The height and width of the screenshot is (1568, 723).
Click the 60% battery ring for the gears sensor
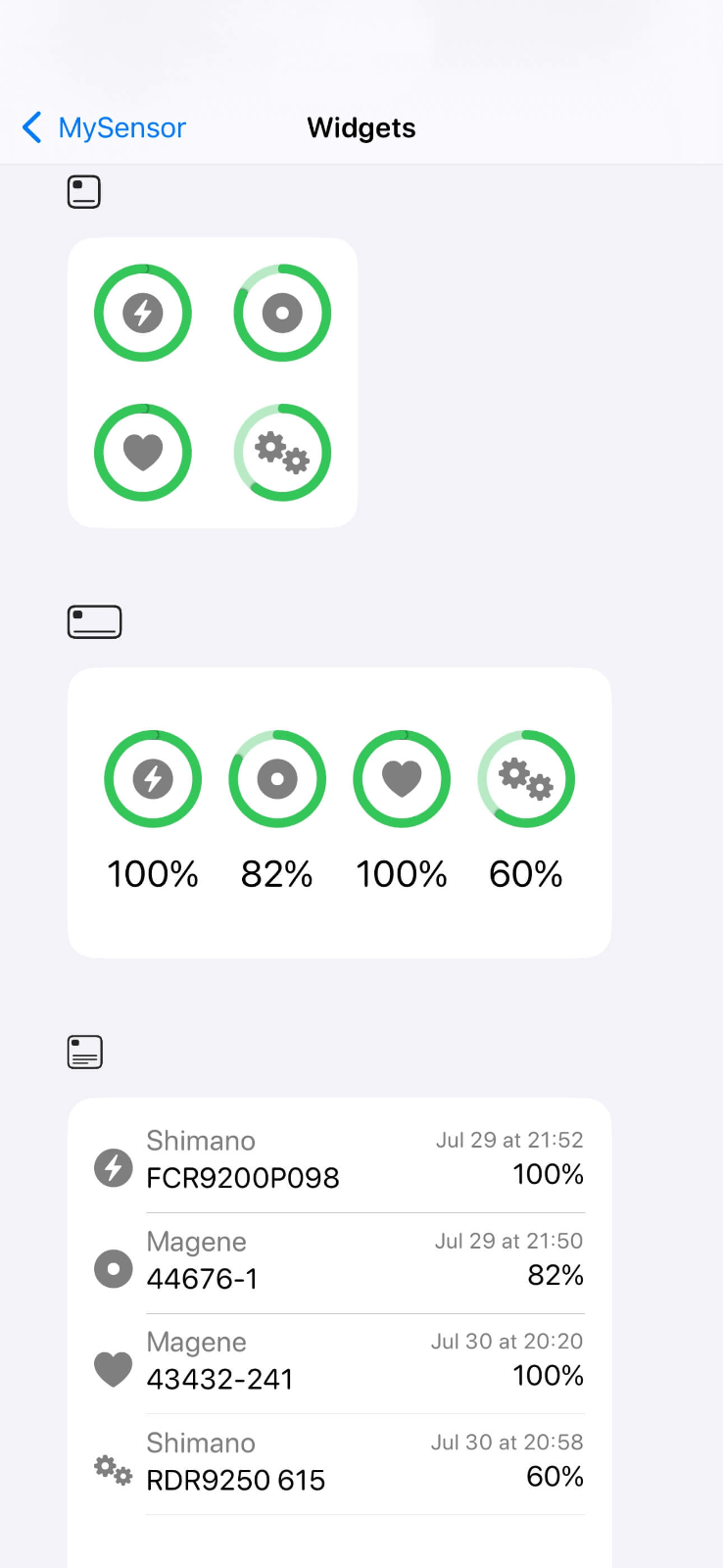point(525,779)
